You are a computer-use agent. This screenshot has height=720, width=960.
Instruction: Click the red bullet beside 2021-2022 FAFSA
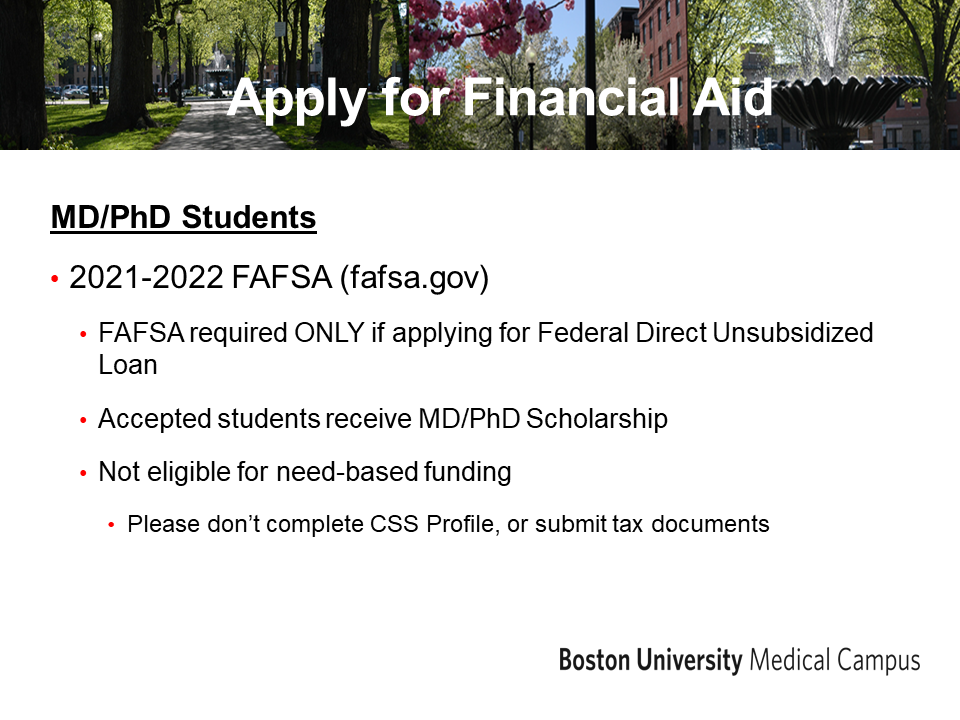click(54, 279)
